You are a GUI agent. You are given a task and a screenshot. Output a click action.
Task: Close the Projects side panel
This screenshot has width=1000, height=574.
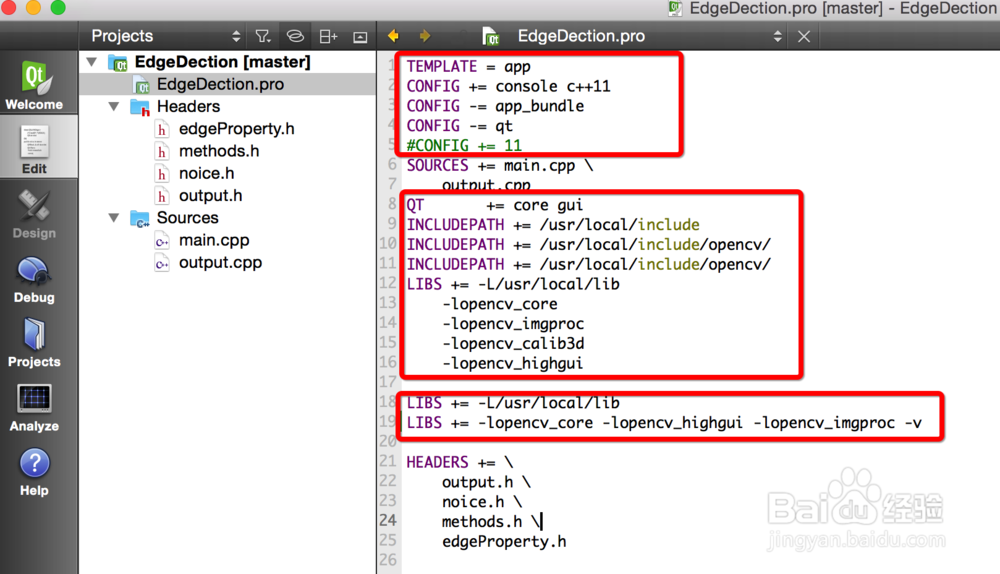tap(360, 37)
